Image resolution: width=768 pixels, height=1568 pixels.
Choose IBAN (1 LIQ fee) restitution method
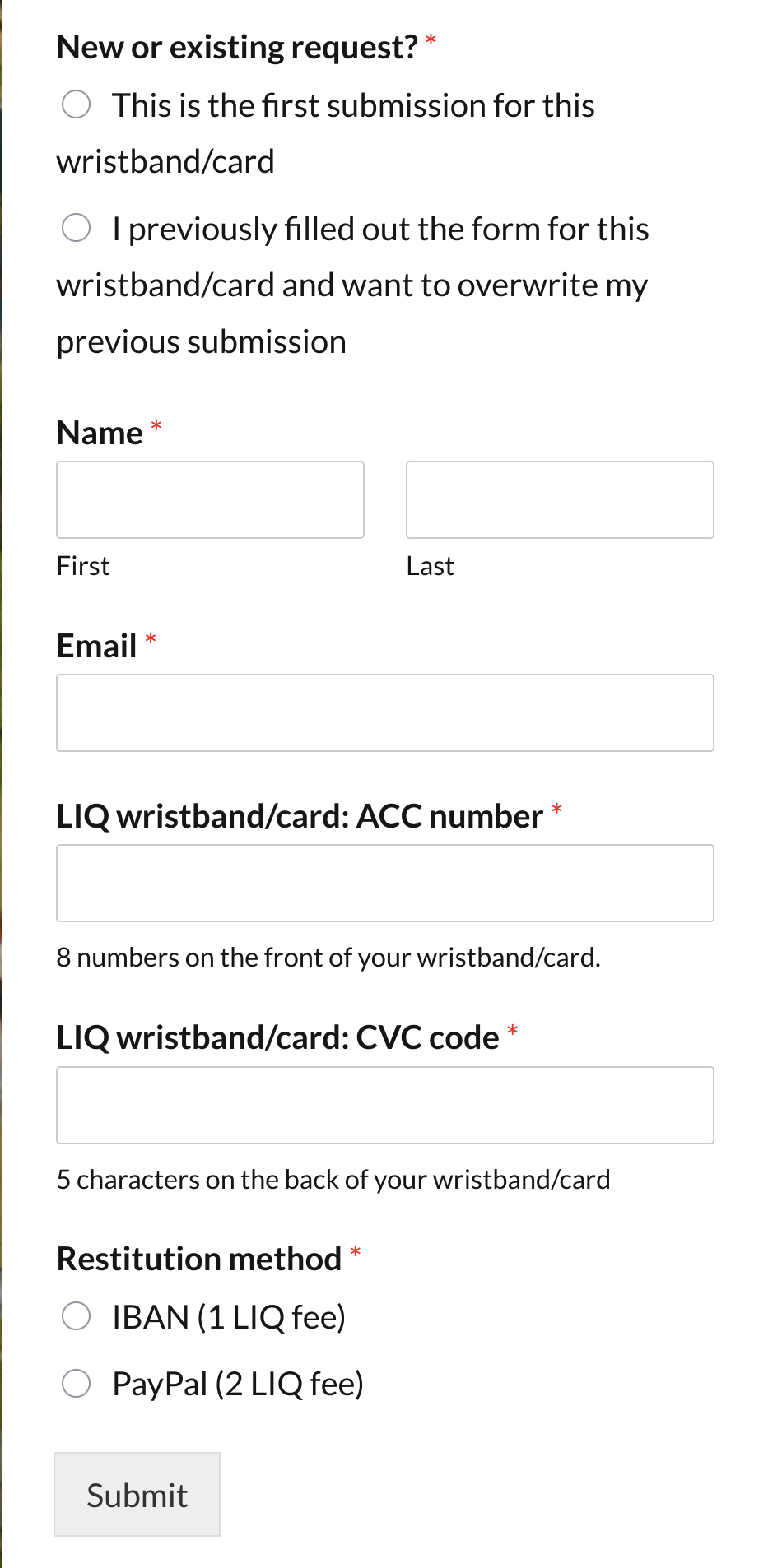(77, 1316)
